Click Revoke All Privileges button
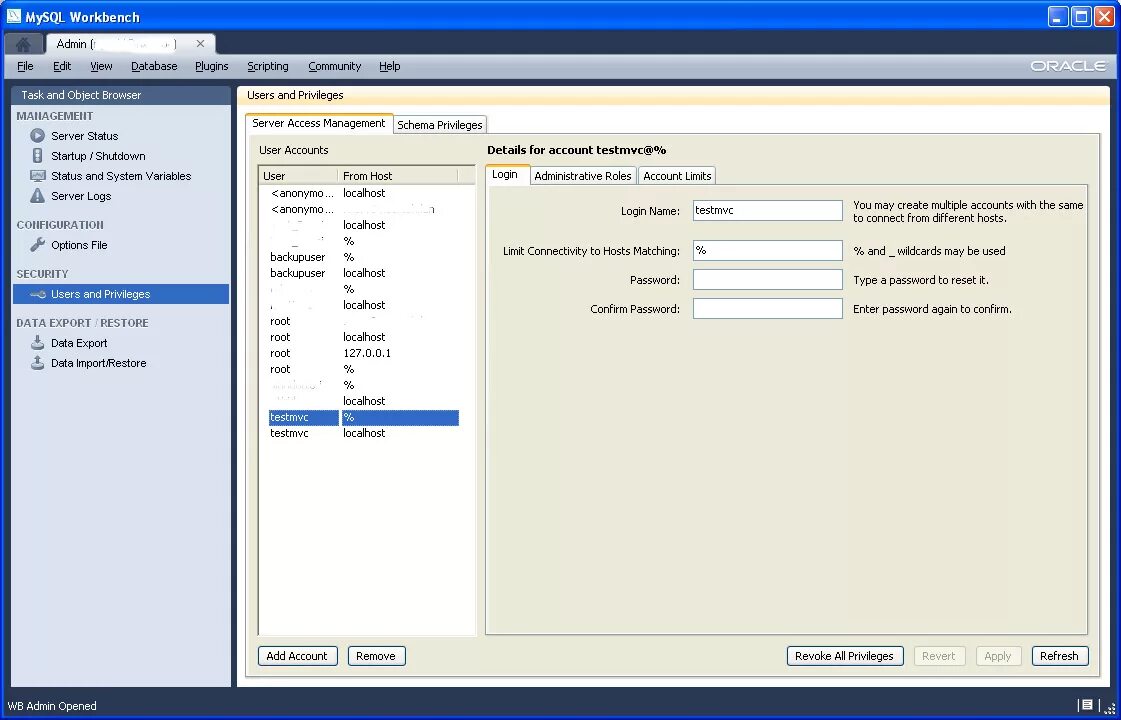Viewport: 1121px width, 720px height. click(844, 656)
